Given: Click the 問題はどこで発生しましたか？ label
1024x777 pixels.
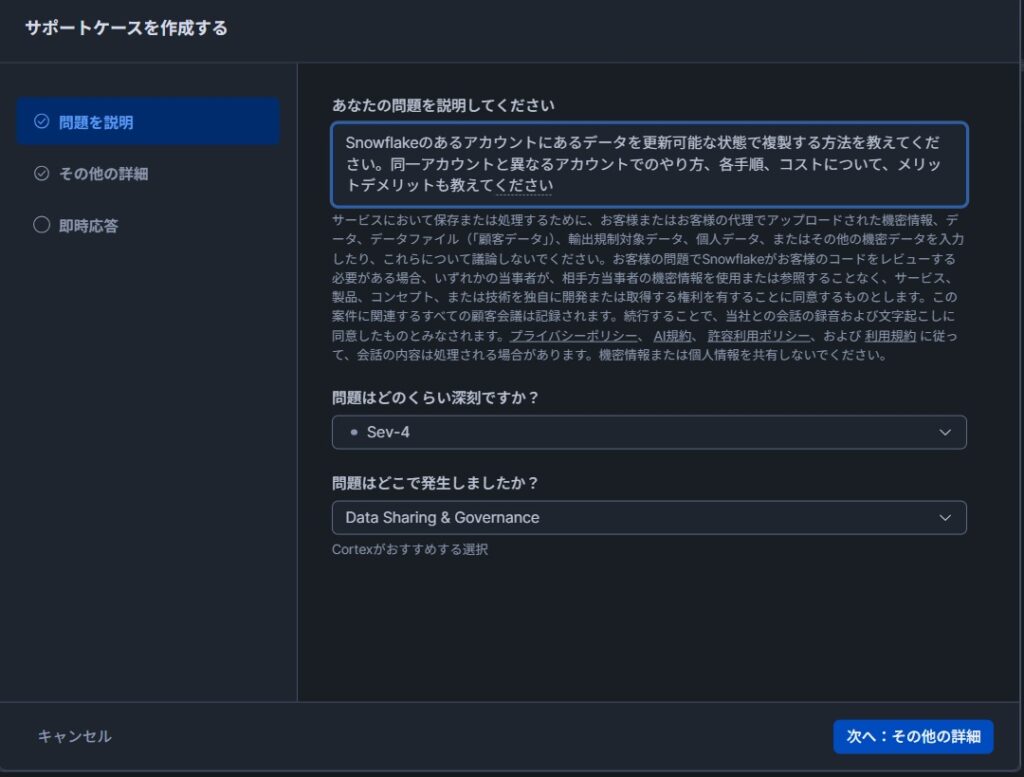Looking at the screenshot, I should [436, 483].
